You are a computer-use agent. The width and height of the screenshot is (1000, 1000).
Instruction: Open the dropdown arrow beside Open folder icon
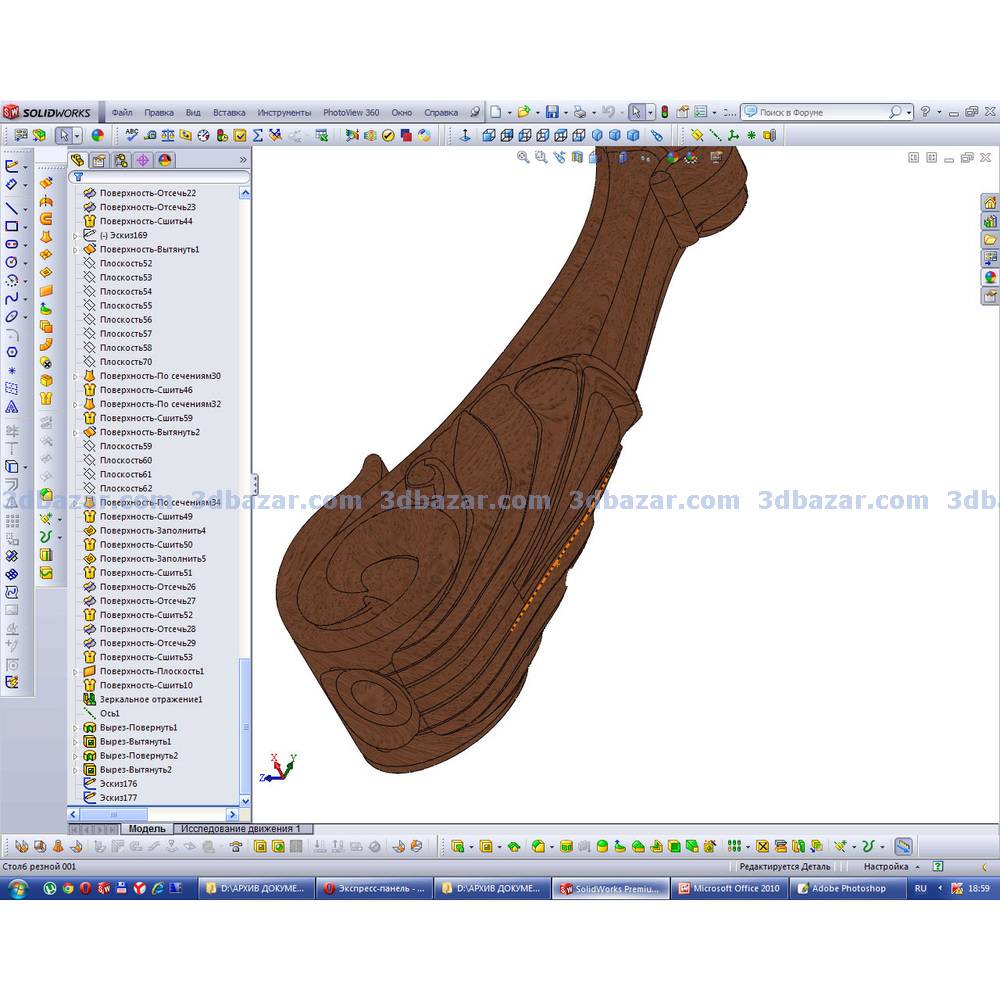(537, 113)
